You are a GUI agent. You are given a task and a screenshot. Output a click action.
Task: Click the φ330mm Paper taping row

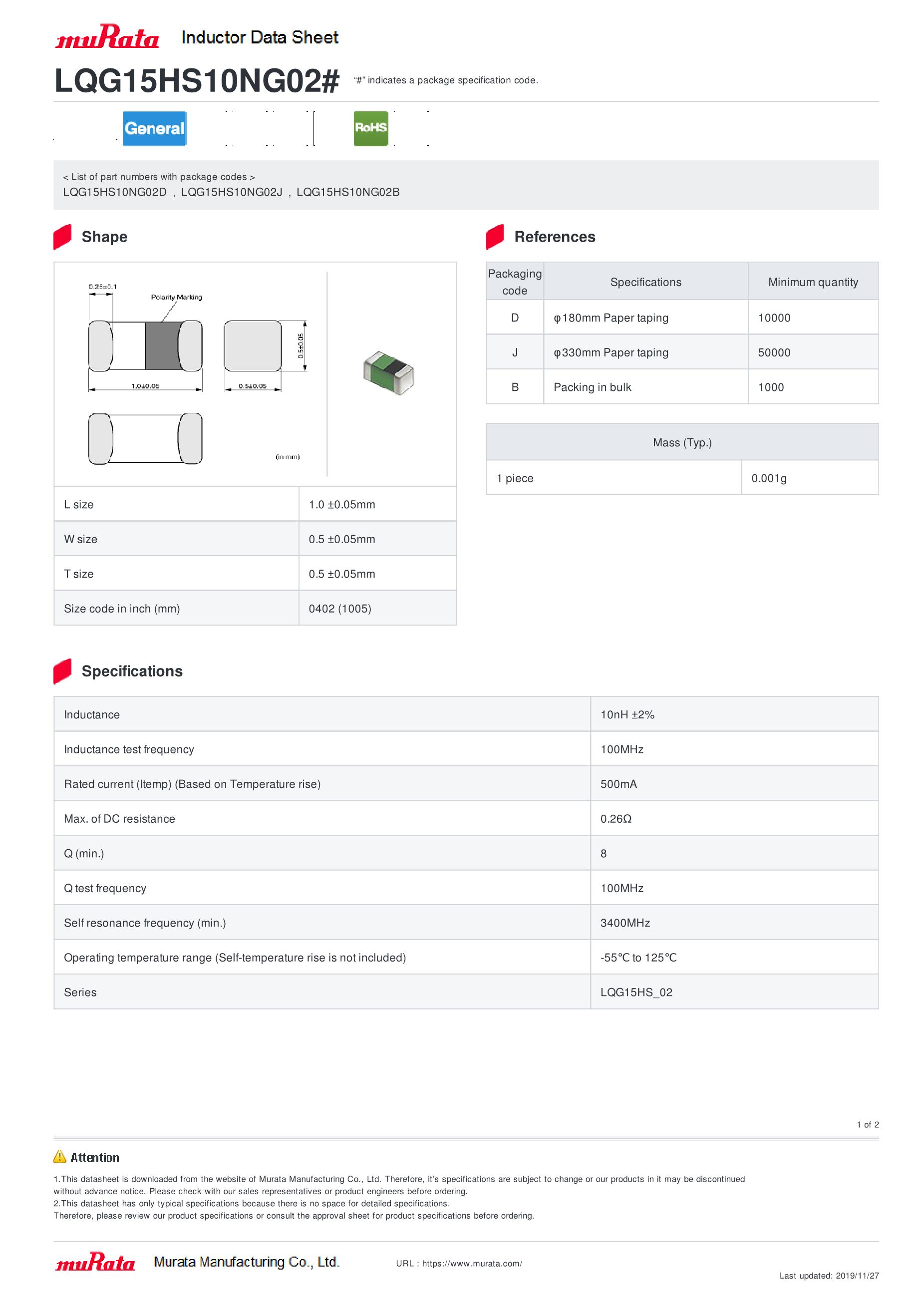611,352
